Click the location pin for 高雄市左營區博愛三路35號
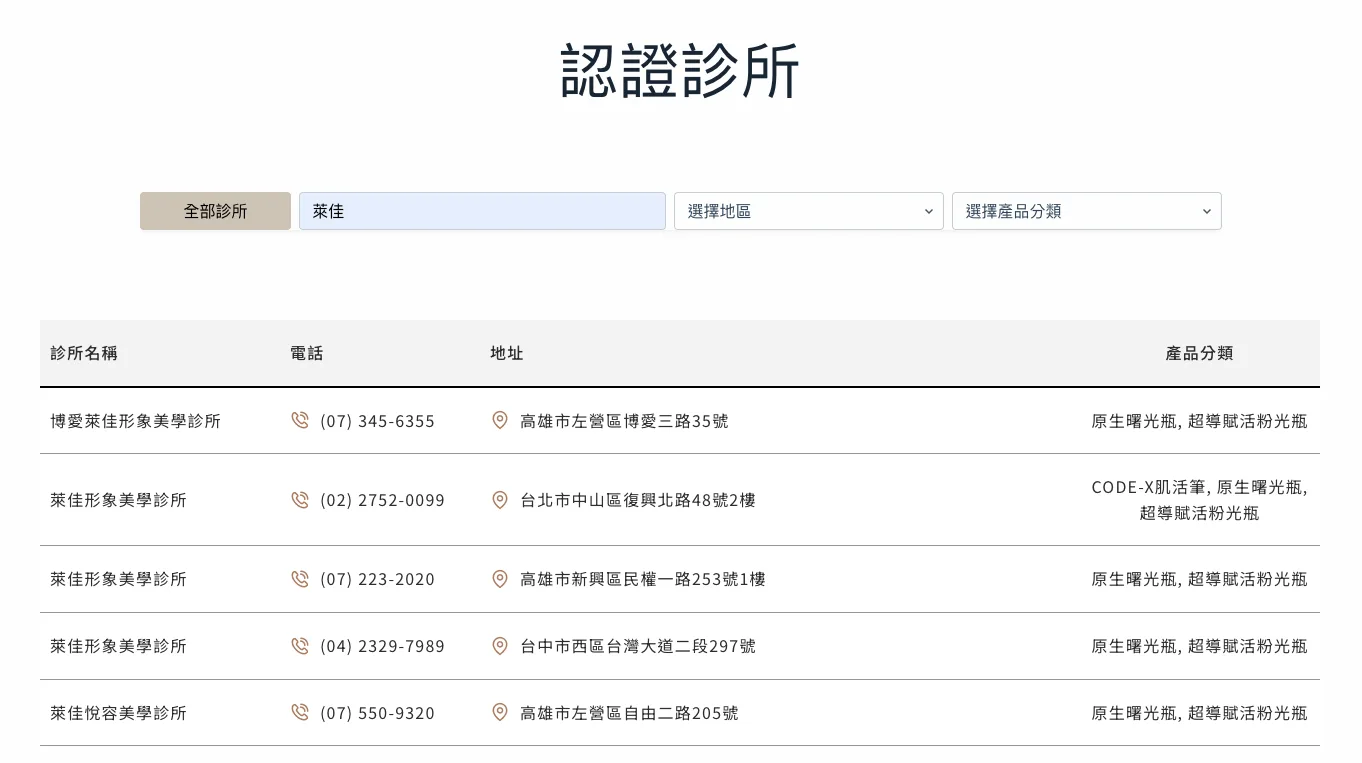The width and height of the screenshot is (1362, 763). click(500, 421)
